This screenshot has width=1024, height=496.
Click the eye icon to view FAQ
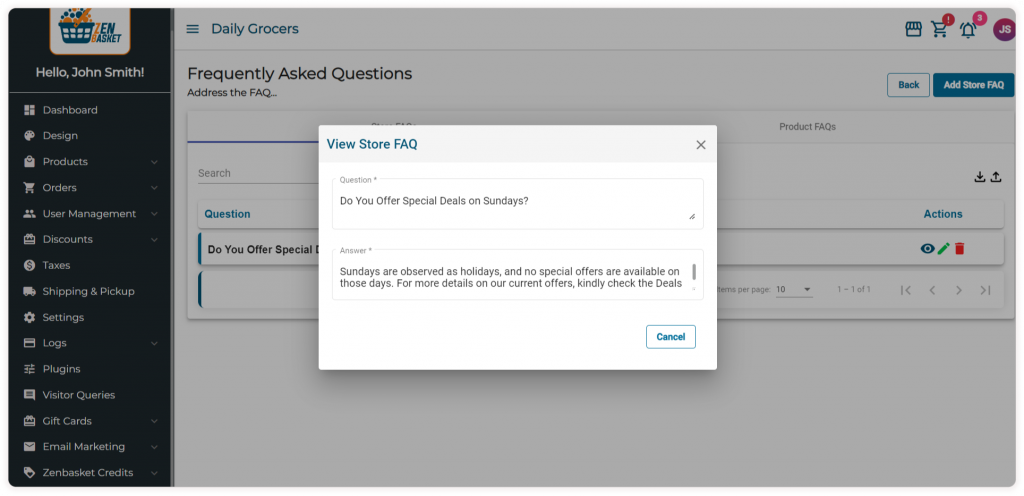[x=927, y=249]
